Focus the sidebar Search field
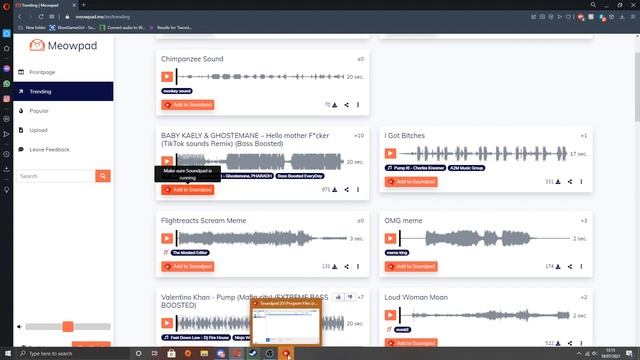The height and width of the screenshot is (360, 640). point(56,176)
